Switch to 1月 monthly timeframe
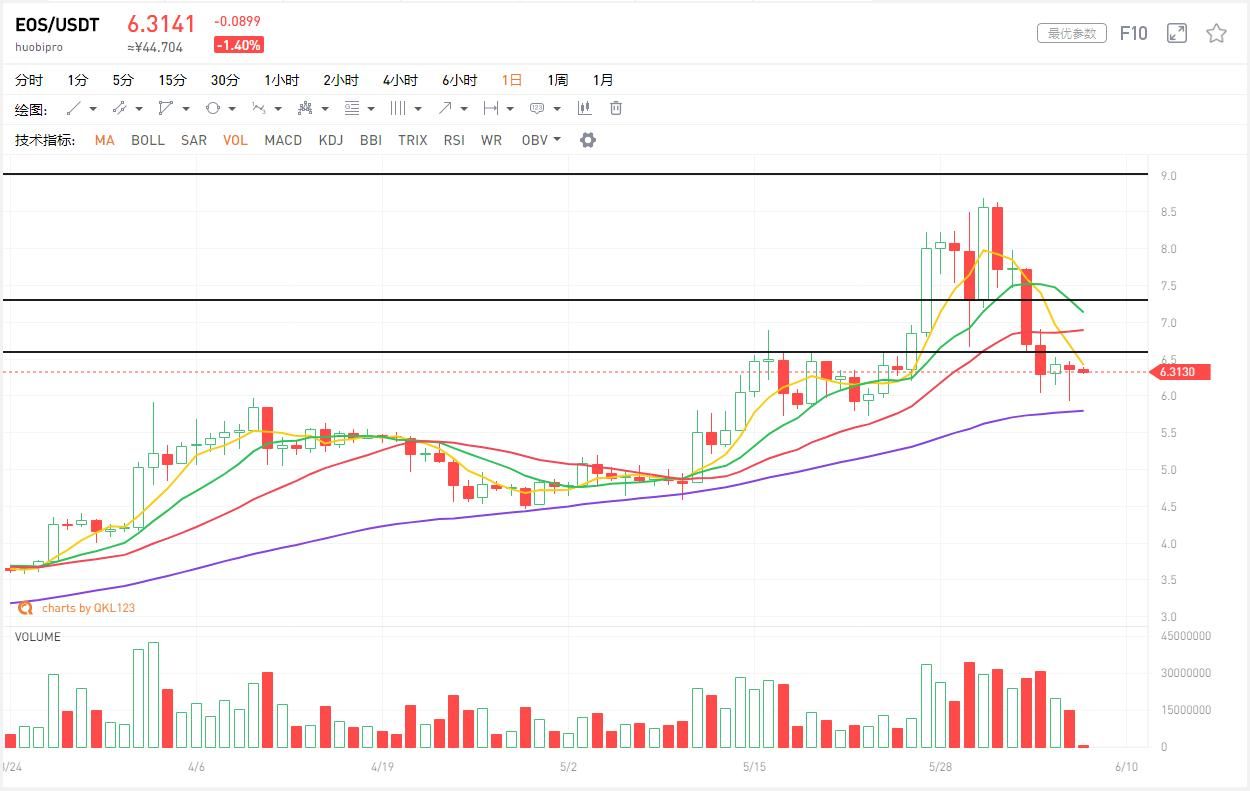This screenshot has height=791, width=1250. [603, 80]
